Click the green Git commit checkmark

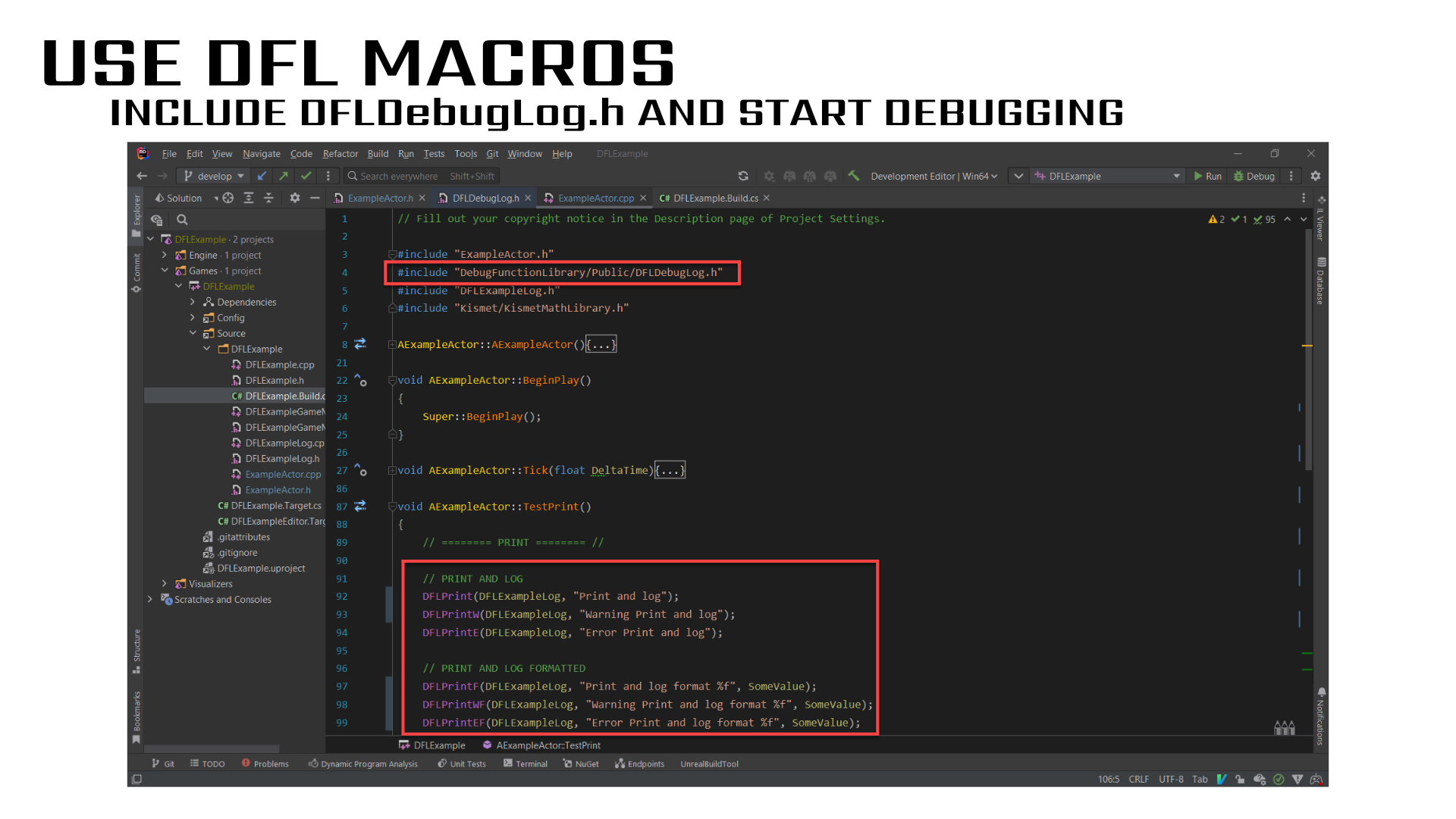coord(306,176)
